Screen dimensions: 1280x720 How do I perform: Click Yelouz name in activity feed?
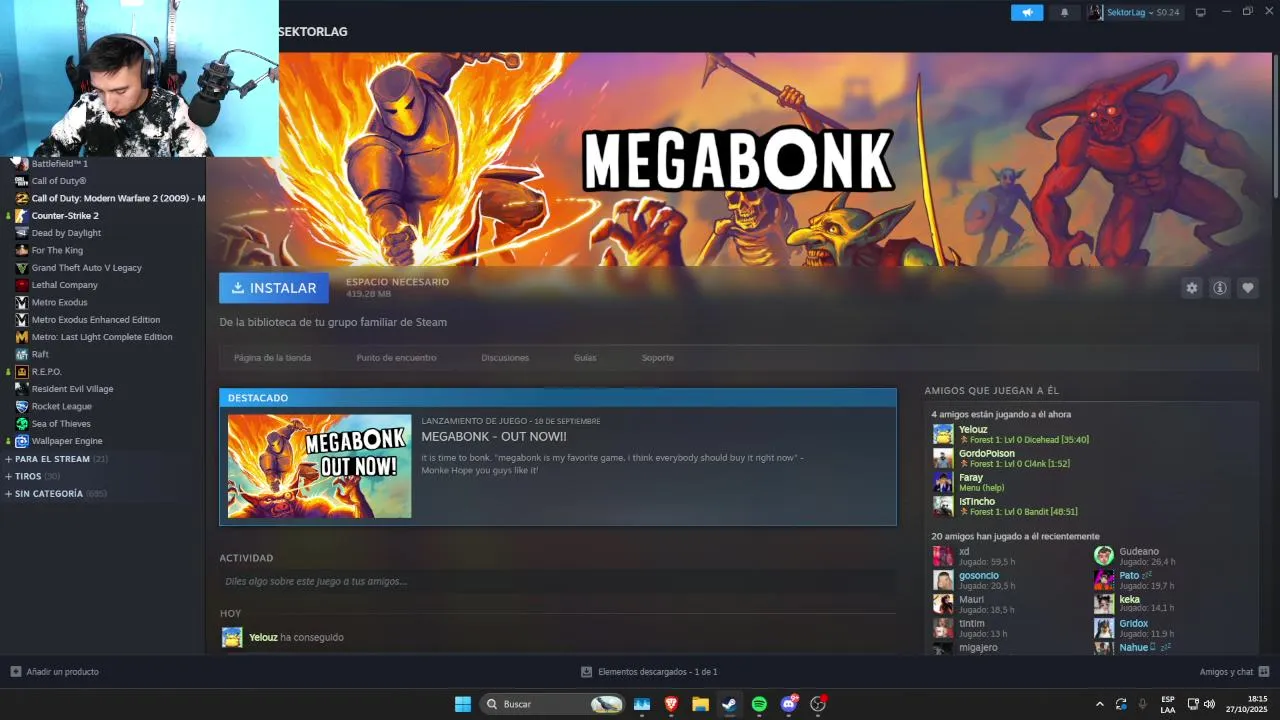pos(263,638)
